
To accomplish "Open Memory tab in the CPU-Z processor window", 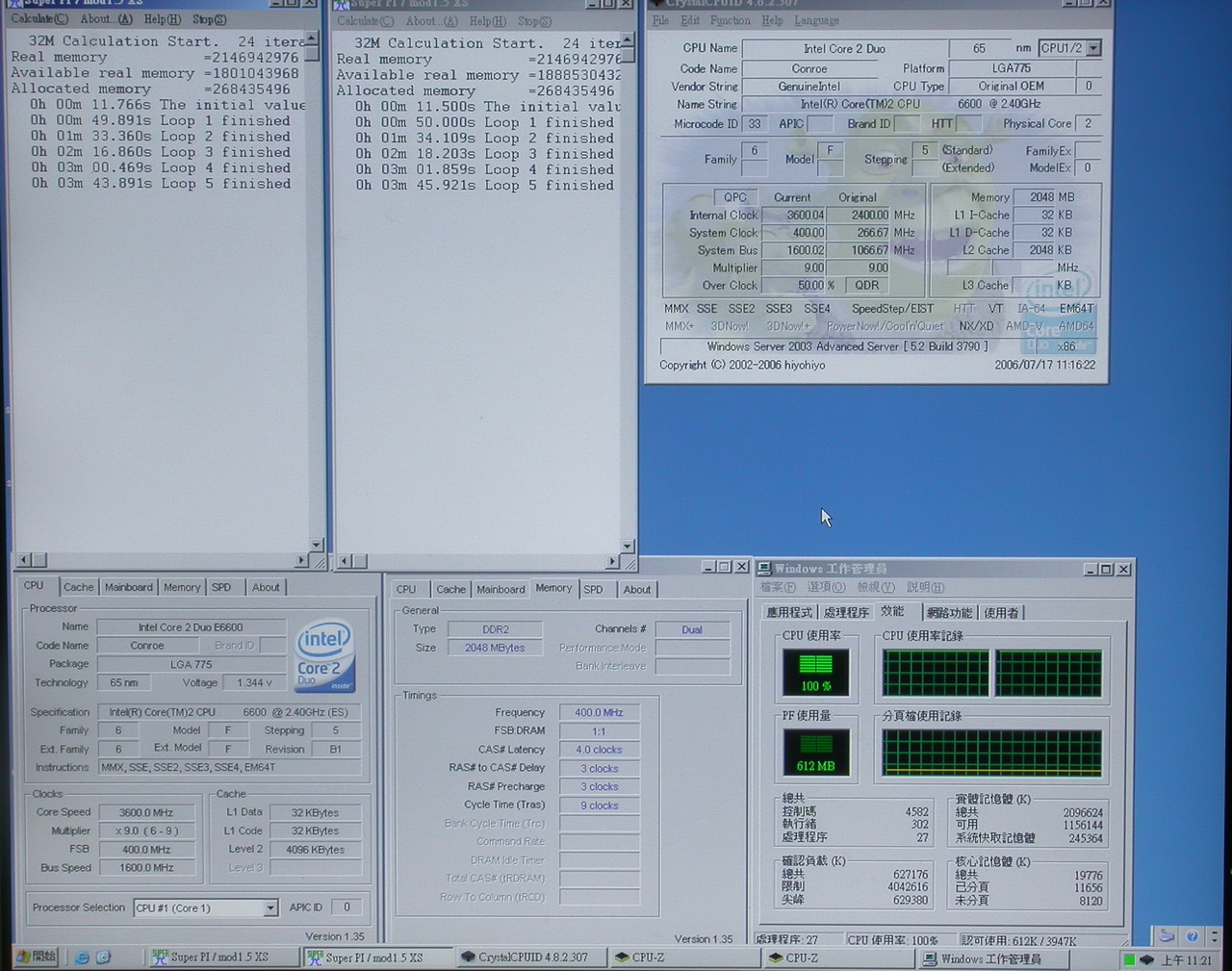I will pos(182,587).
